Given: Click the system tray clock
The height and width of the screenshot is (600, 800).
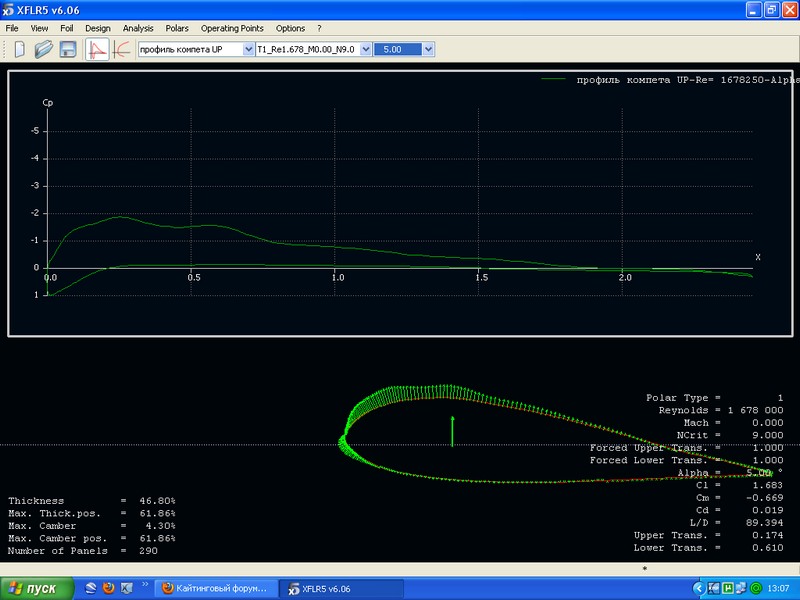Looking at the screenshot, I should [x=780, y=589].
